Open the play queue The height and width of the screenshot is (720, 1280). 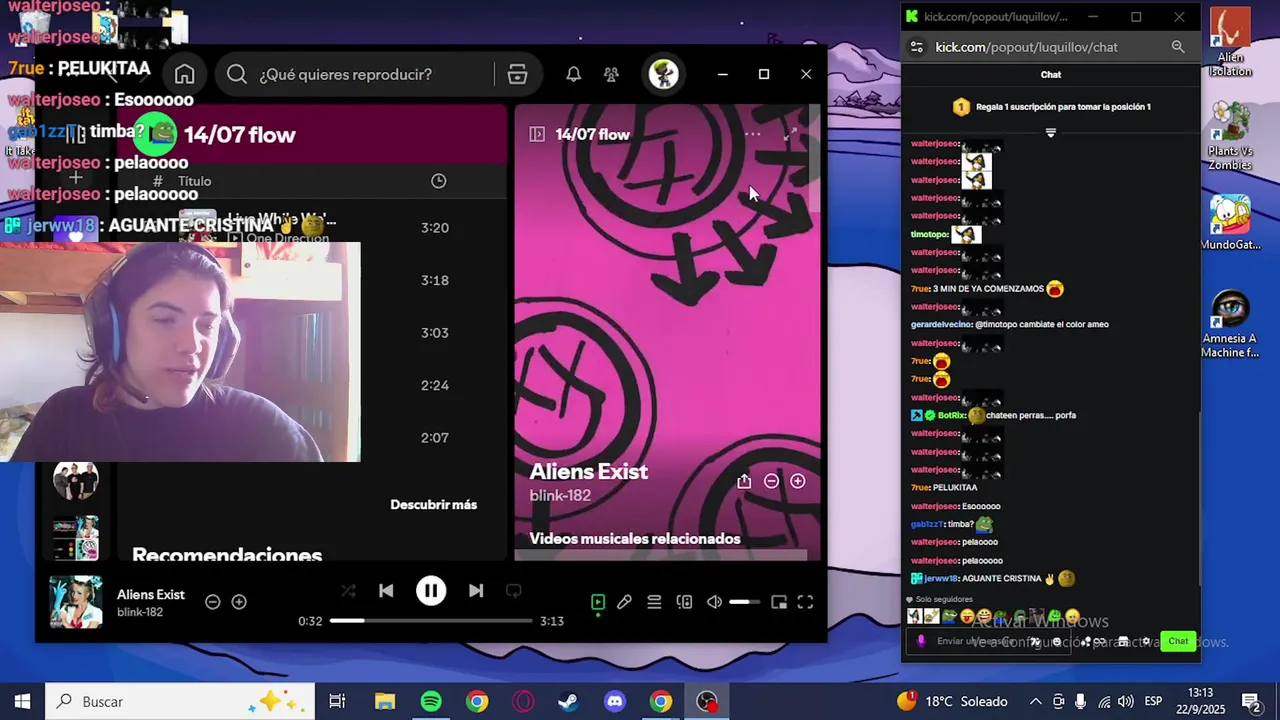[654, 602]
